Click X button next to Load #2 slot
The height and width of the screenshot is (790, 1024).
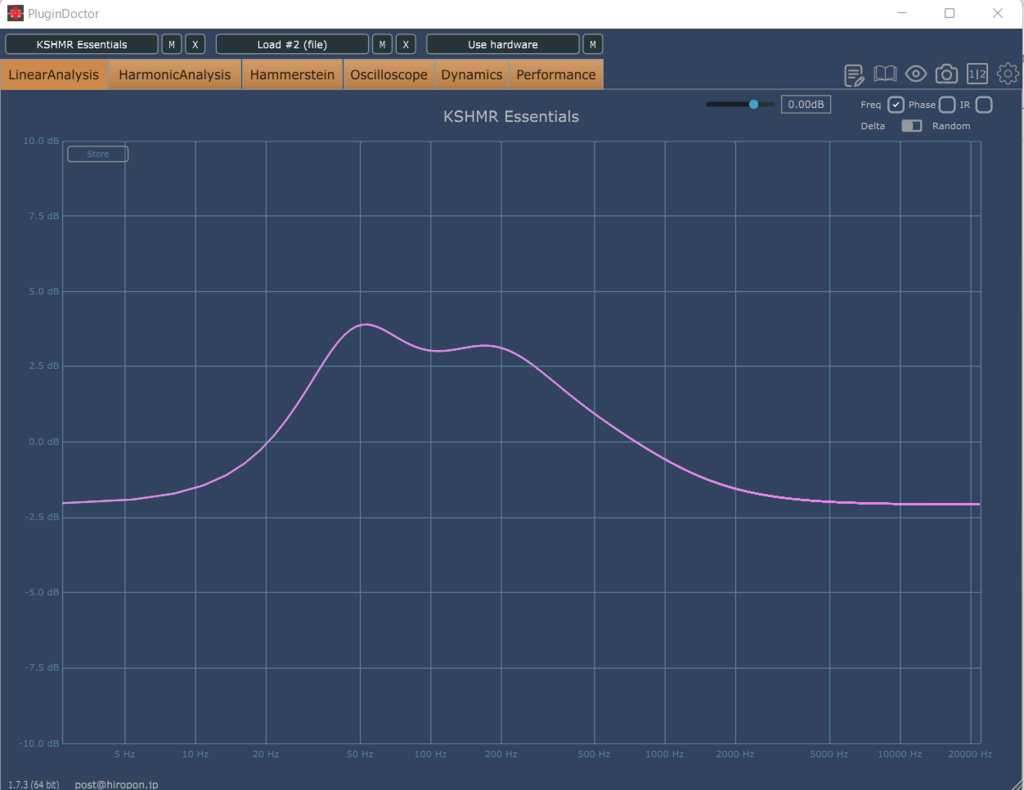click(x=406, y=44)
